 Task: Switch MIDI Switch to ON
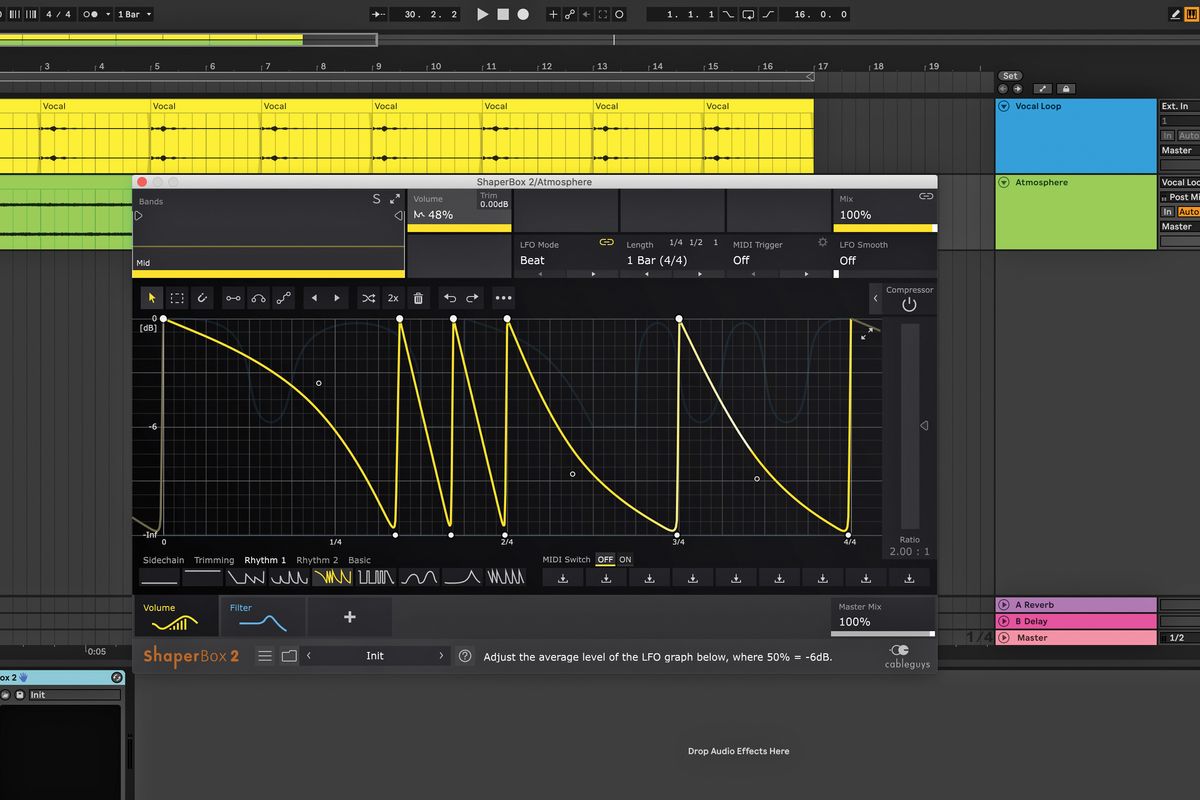624,559
